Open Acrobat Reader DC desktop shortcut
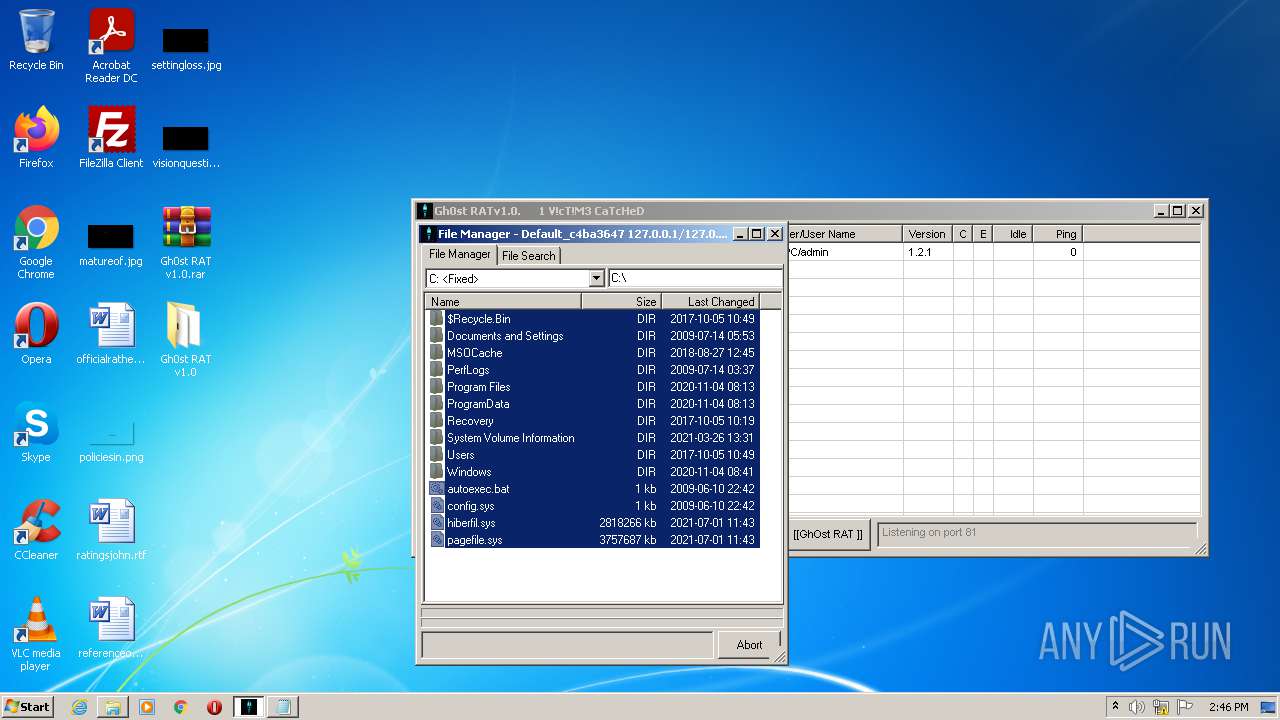 pyautogui.click(x=111, y=46)
